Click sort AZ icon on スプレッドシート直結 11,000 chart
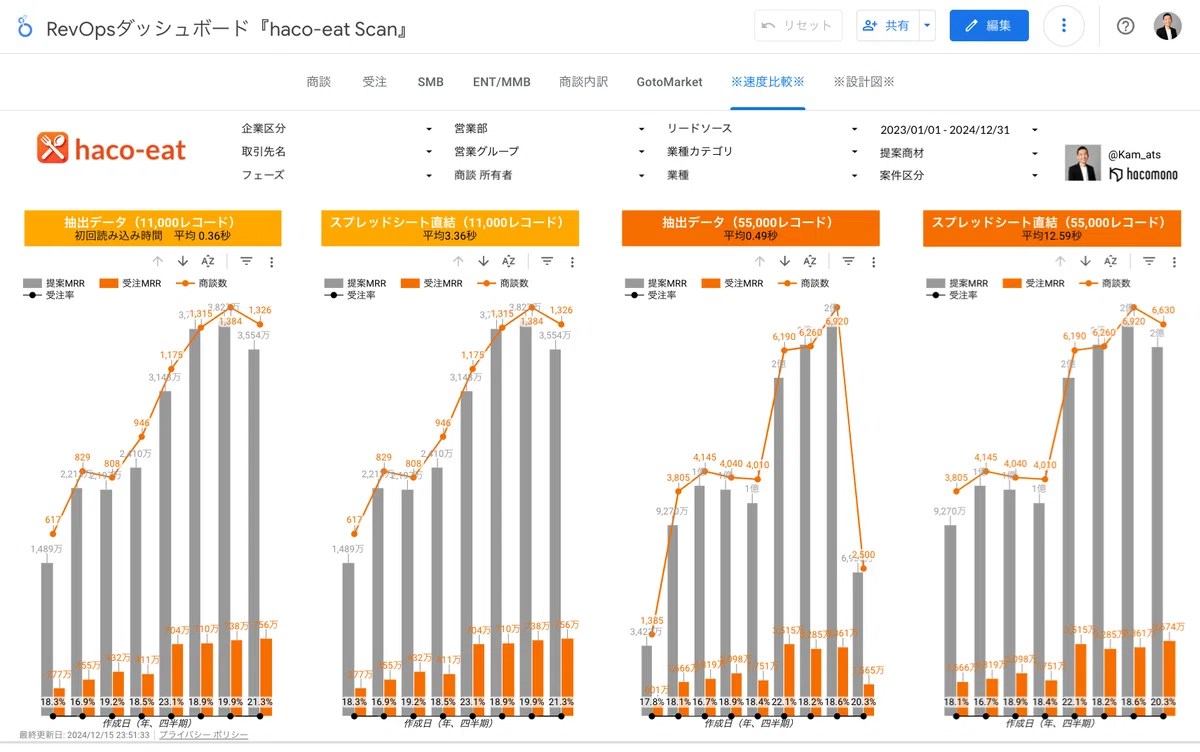Screen dimensions: 1200x752 pyautogui.click(x=508, y=261)
